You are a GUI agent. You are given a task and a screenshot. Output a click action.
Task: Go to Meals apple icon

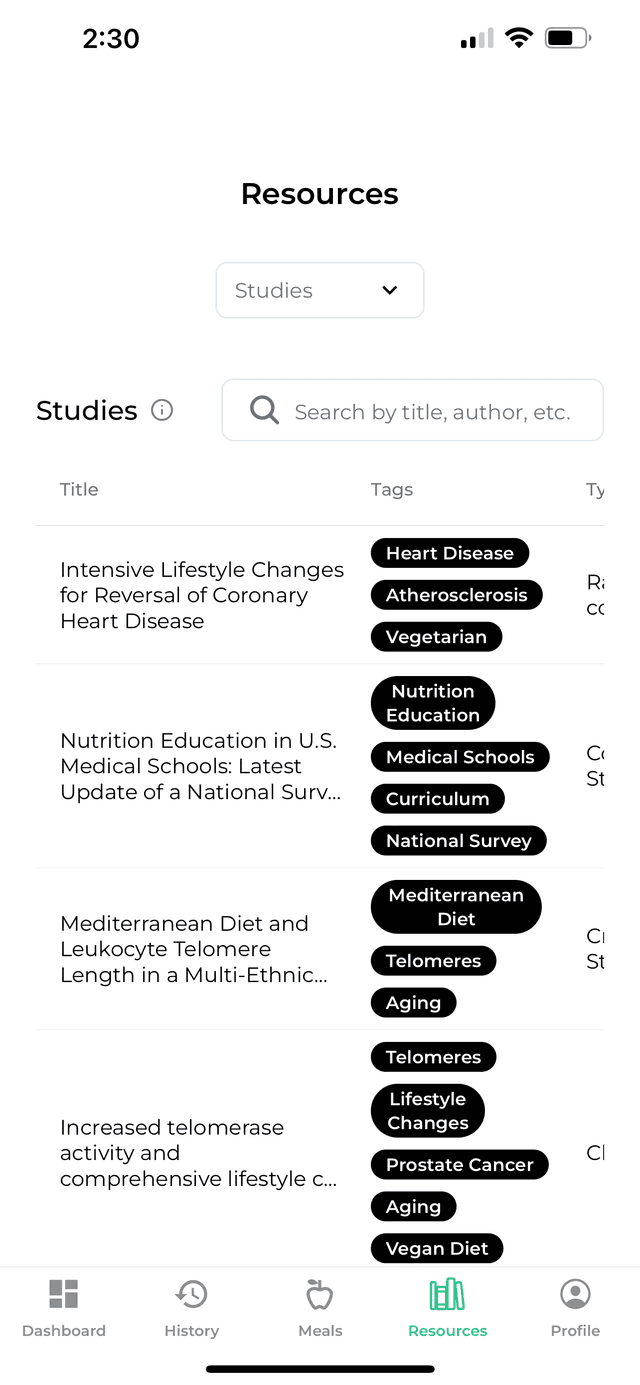(320, 1294)
